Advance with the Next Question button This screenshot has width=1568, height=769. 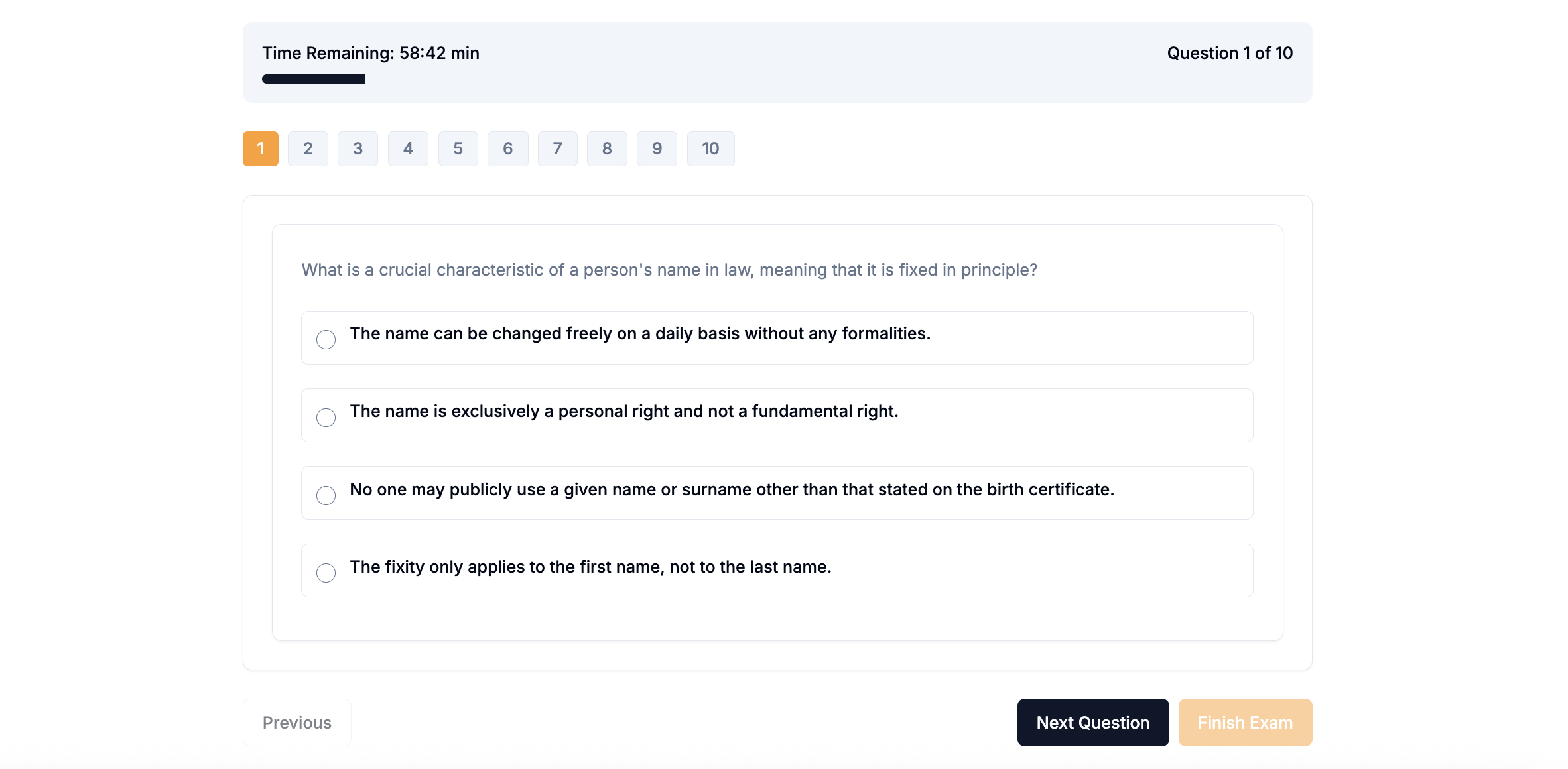point(1093,722)
